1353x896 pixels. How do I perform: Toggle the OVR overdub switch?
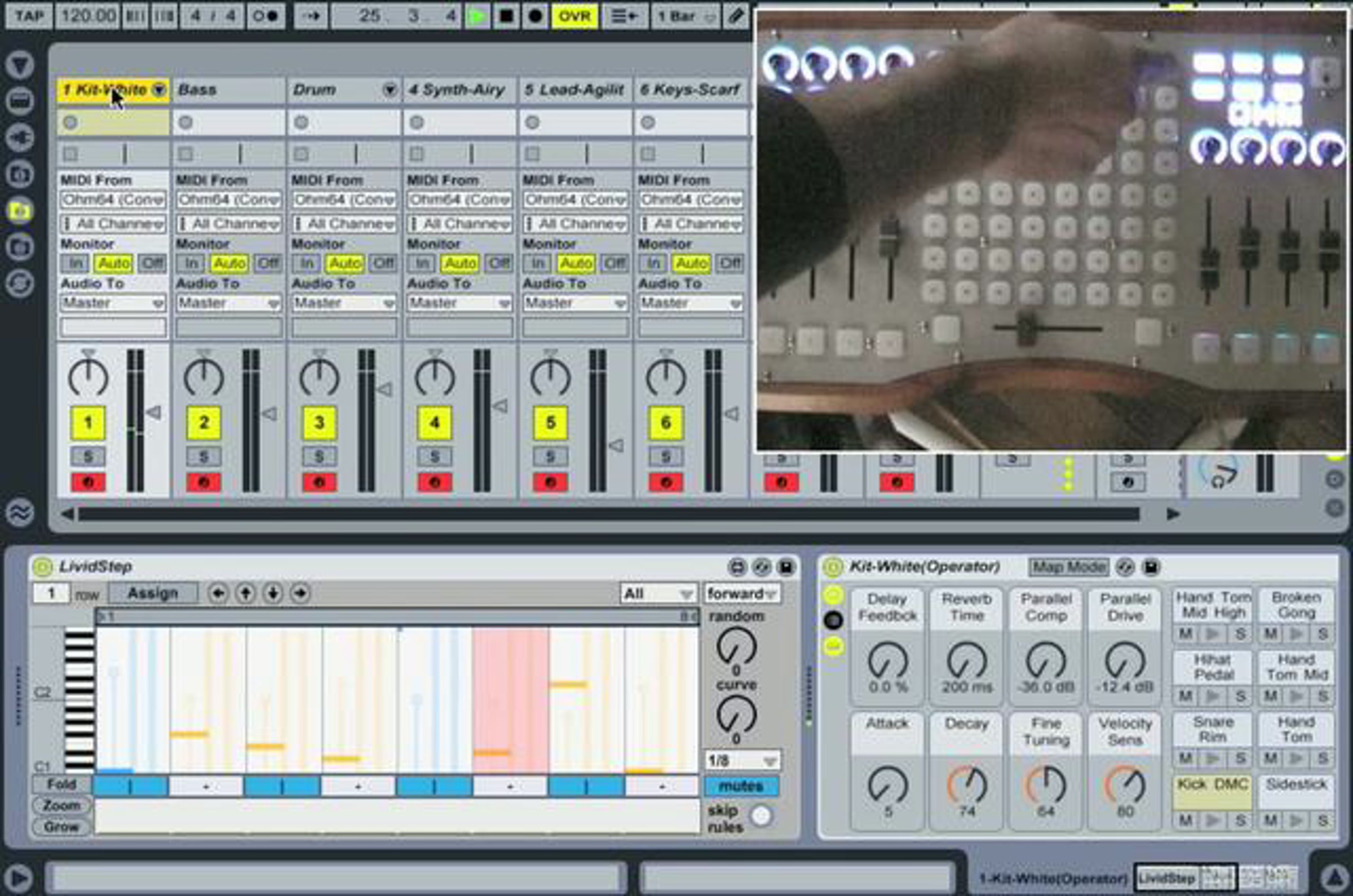click(x=574, y=15)
